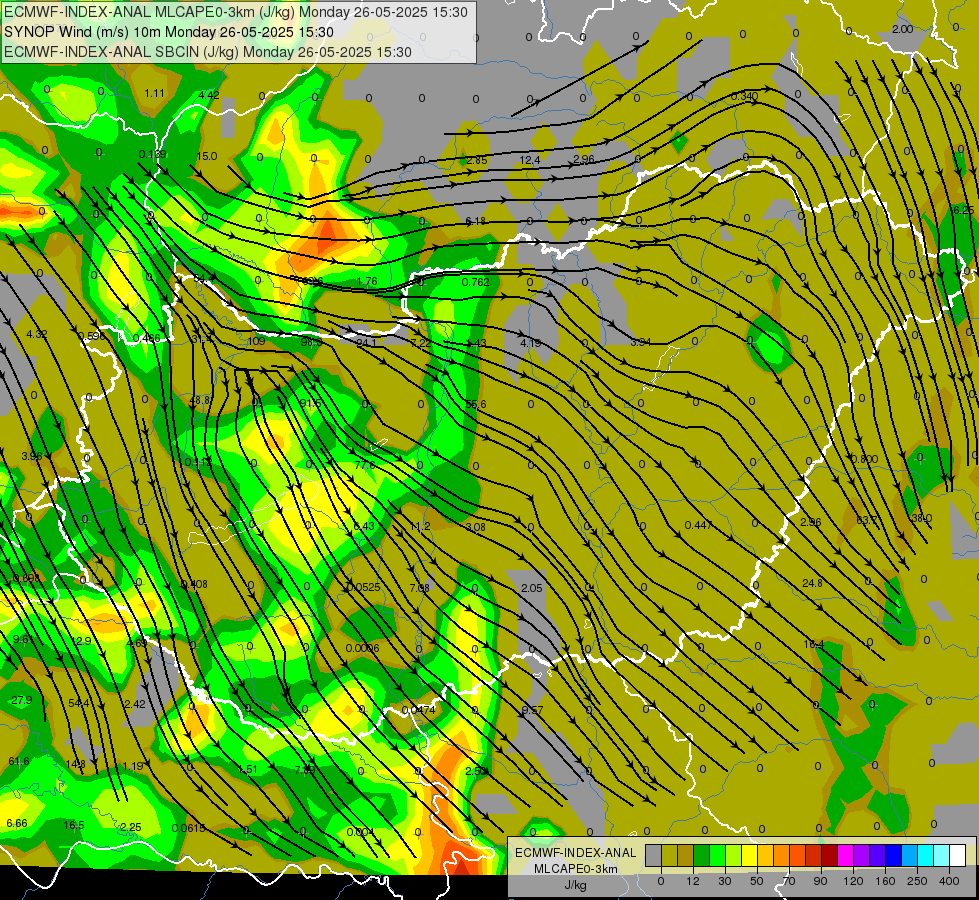Click the map value 2.05
This screenshot has height=900, width=979.
pyautogui.click(x=531, y=588)
